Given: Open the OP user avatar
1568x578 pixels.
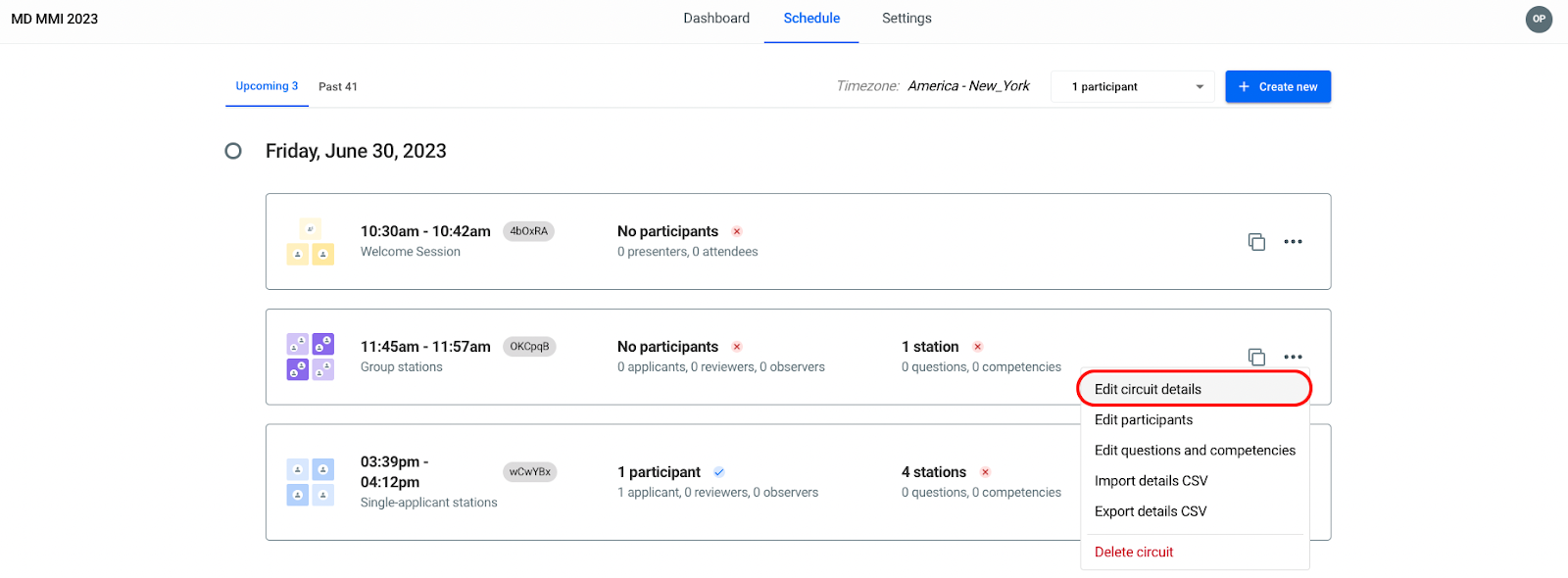Looking at the screenshot, I should tap(1539, 19).
